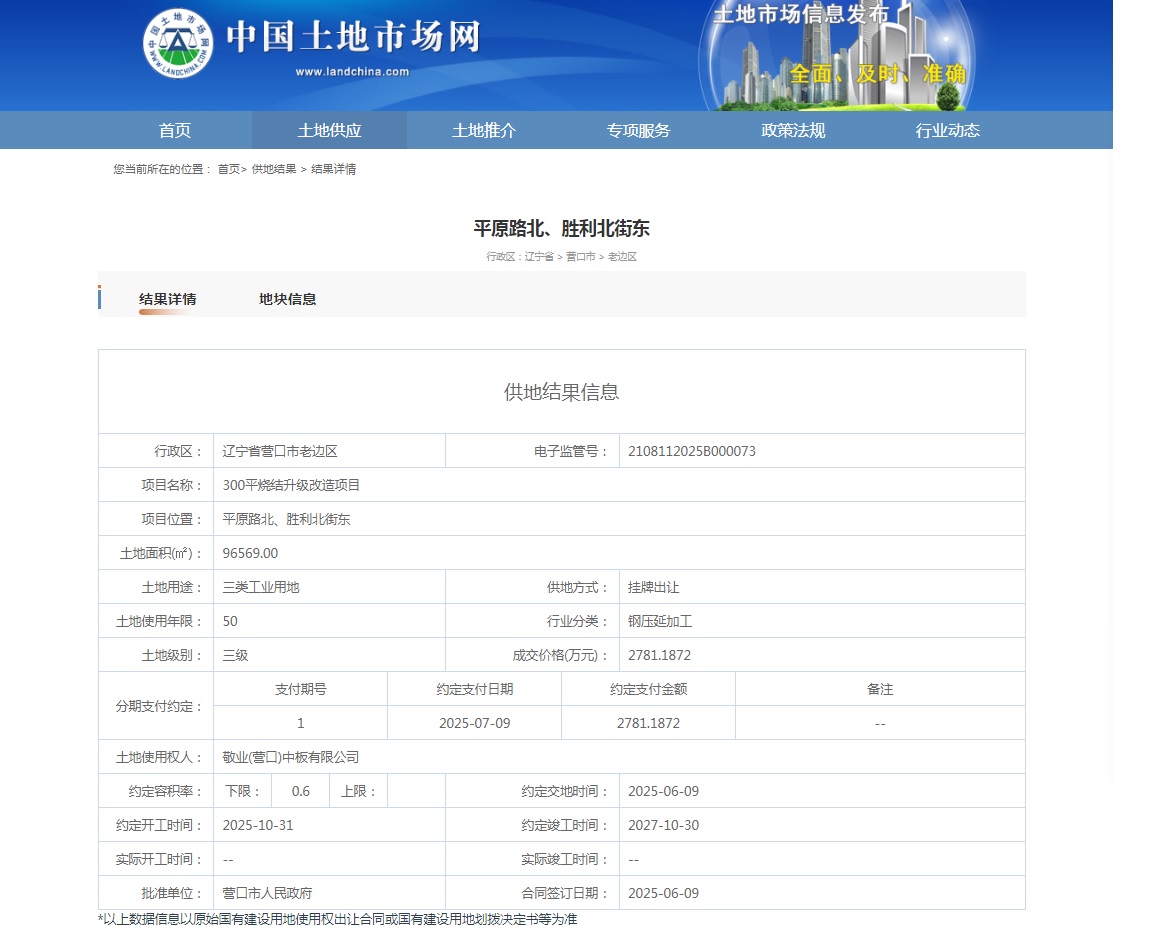The width and height of the screenshot is (1152, 930).
Task: Click the 土地面积(㎡) row label
Action: point(161,553)
